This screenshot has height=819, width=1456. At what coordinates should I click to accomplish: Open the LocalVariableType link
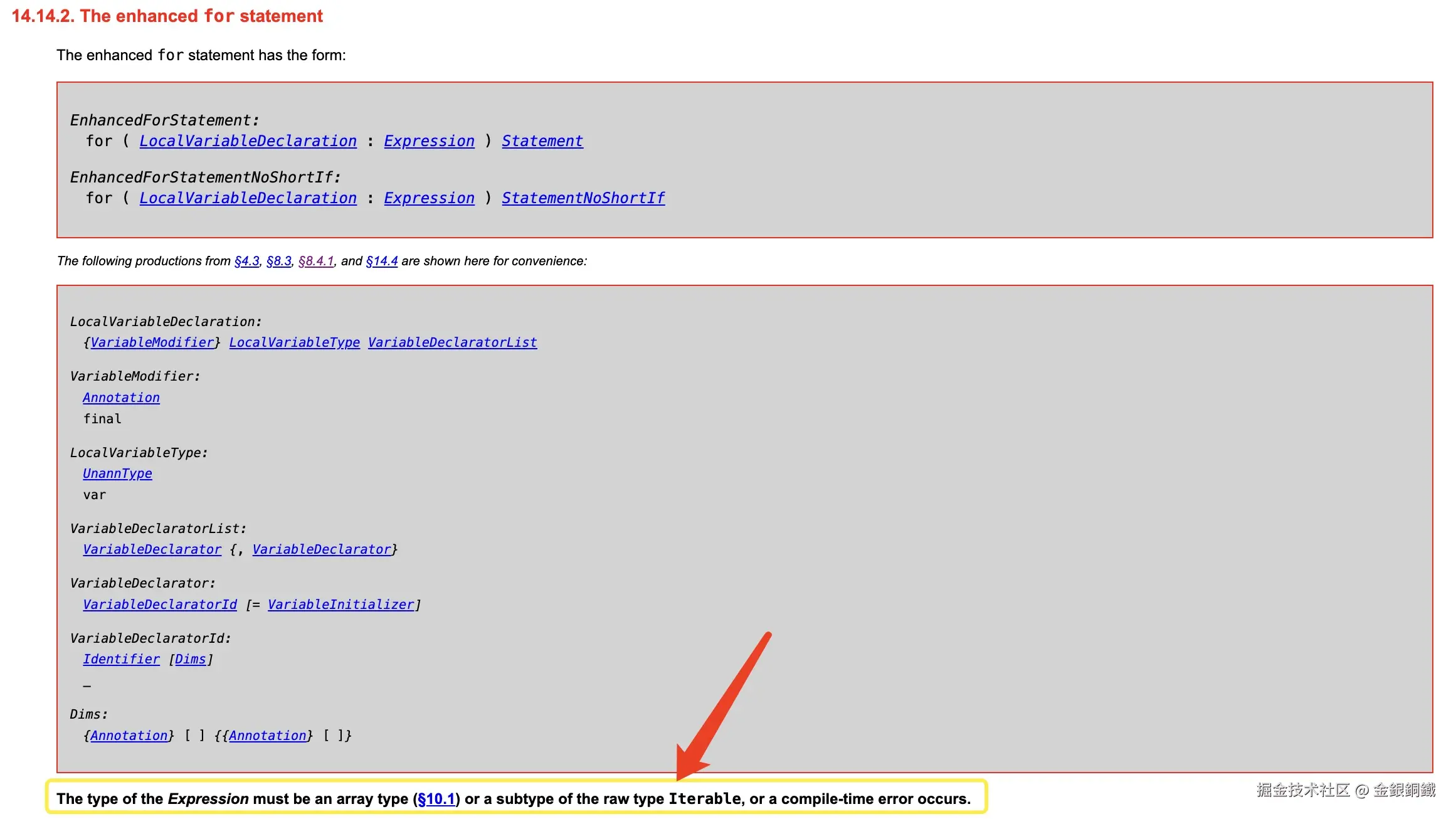[x=294, y=342]
